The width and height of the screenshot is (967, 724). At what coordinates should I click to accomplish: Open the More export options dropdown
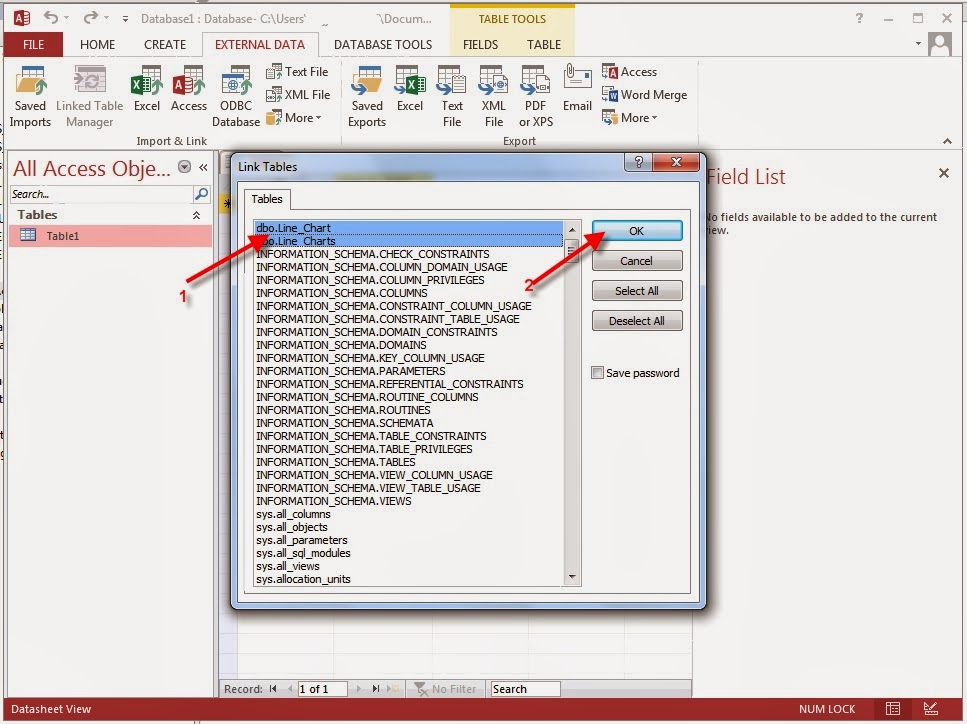[634, 117]
